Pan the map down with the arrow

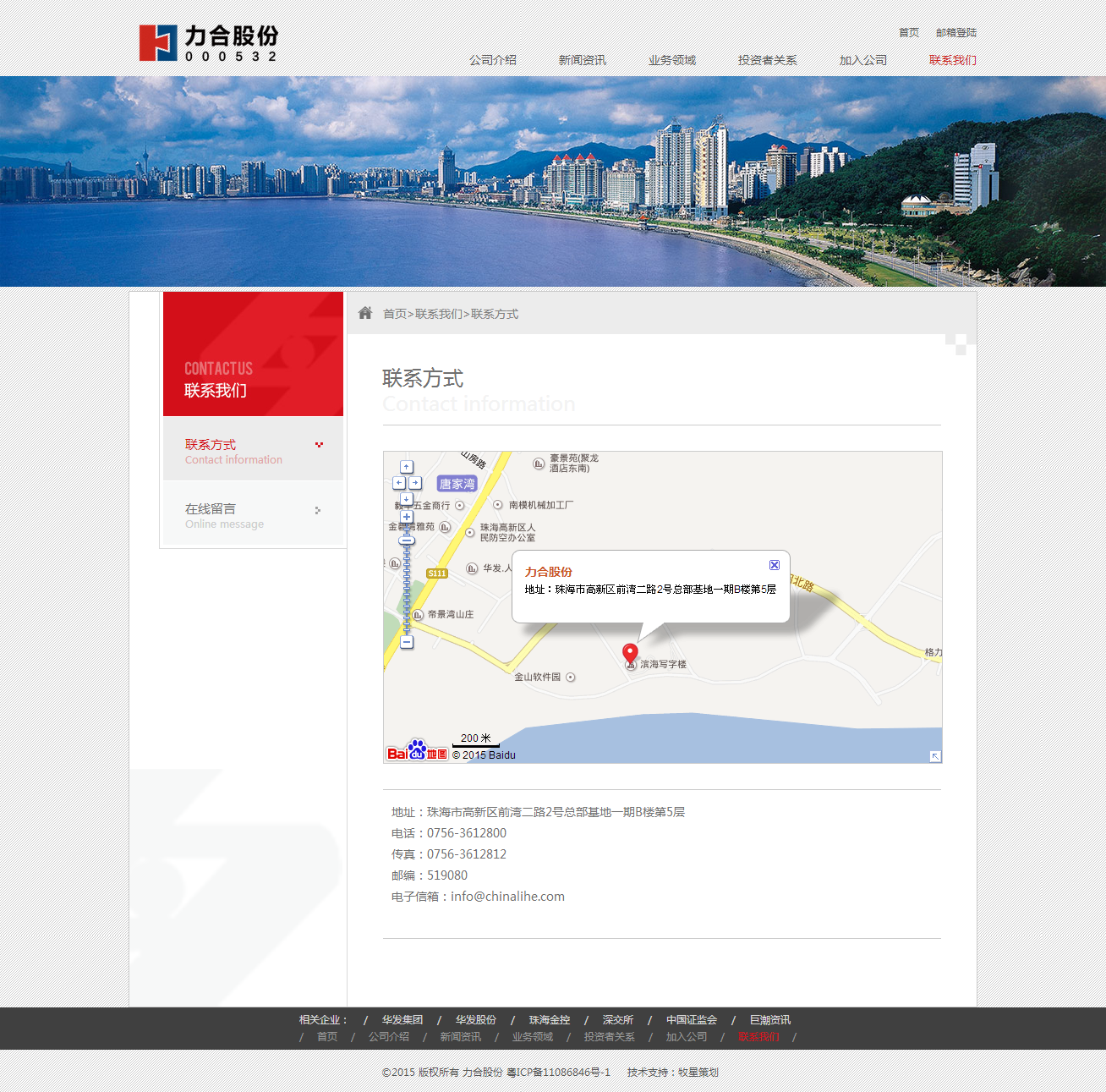click(x=407, y=499)
